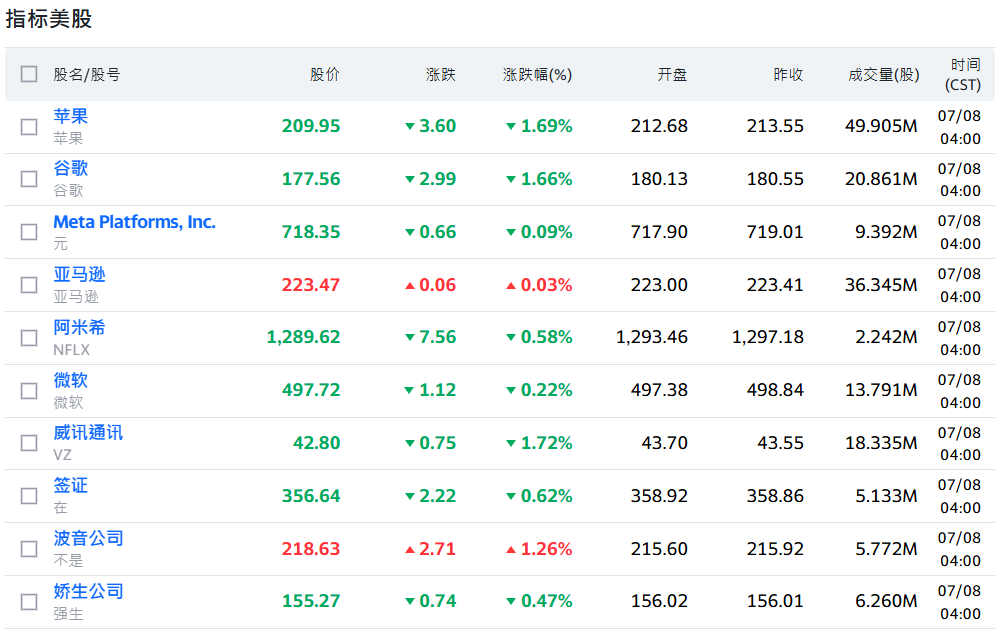Select the 6.260M volume value
The width and height of the screenshot is (1001, 634).
[886, 601]
